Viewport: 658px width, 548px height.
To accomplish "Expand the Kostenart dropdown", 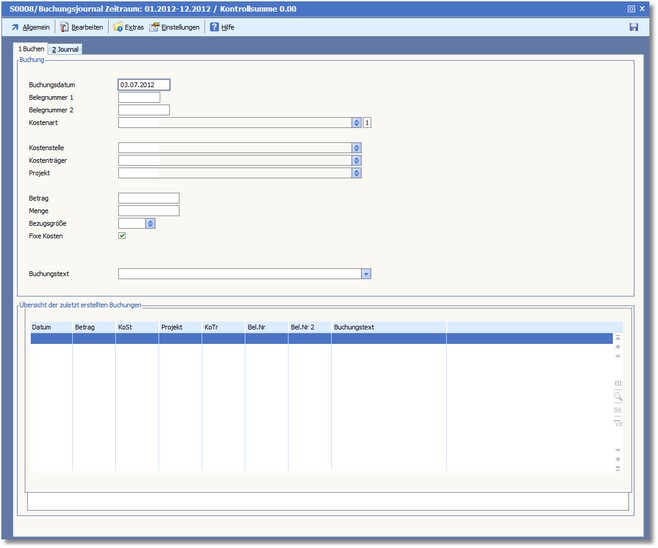I will coord(356,123).
